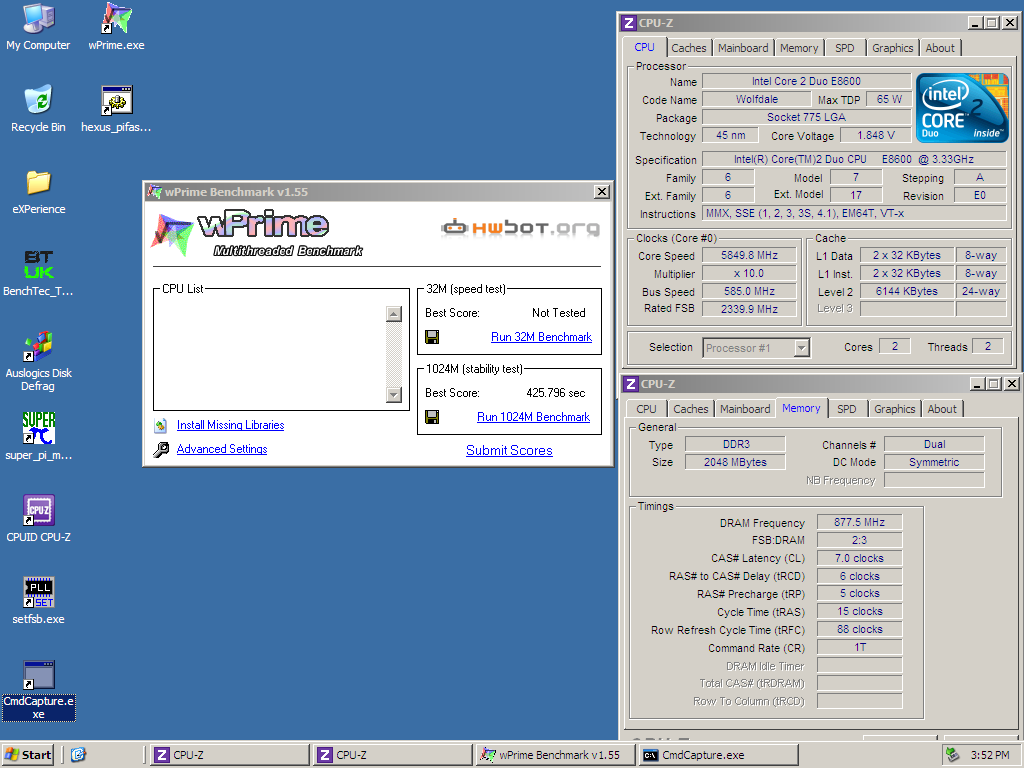Activate first CPU-Z taskbar button
Image resolution: width=1024 pixels, height=768 pixels.
tap(229, 755)
